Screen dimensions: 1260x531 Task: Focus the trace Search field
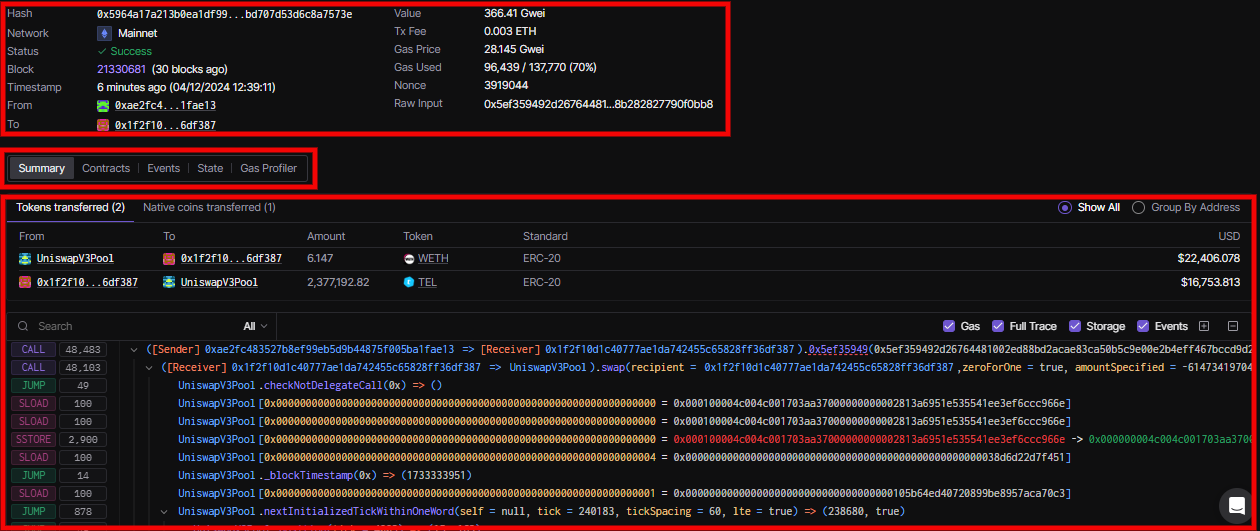130,326
